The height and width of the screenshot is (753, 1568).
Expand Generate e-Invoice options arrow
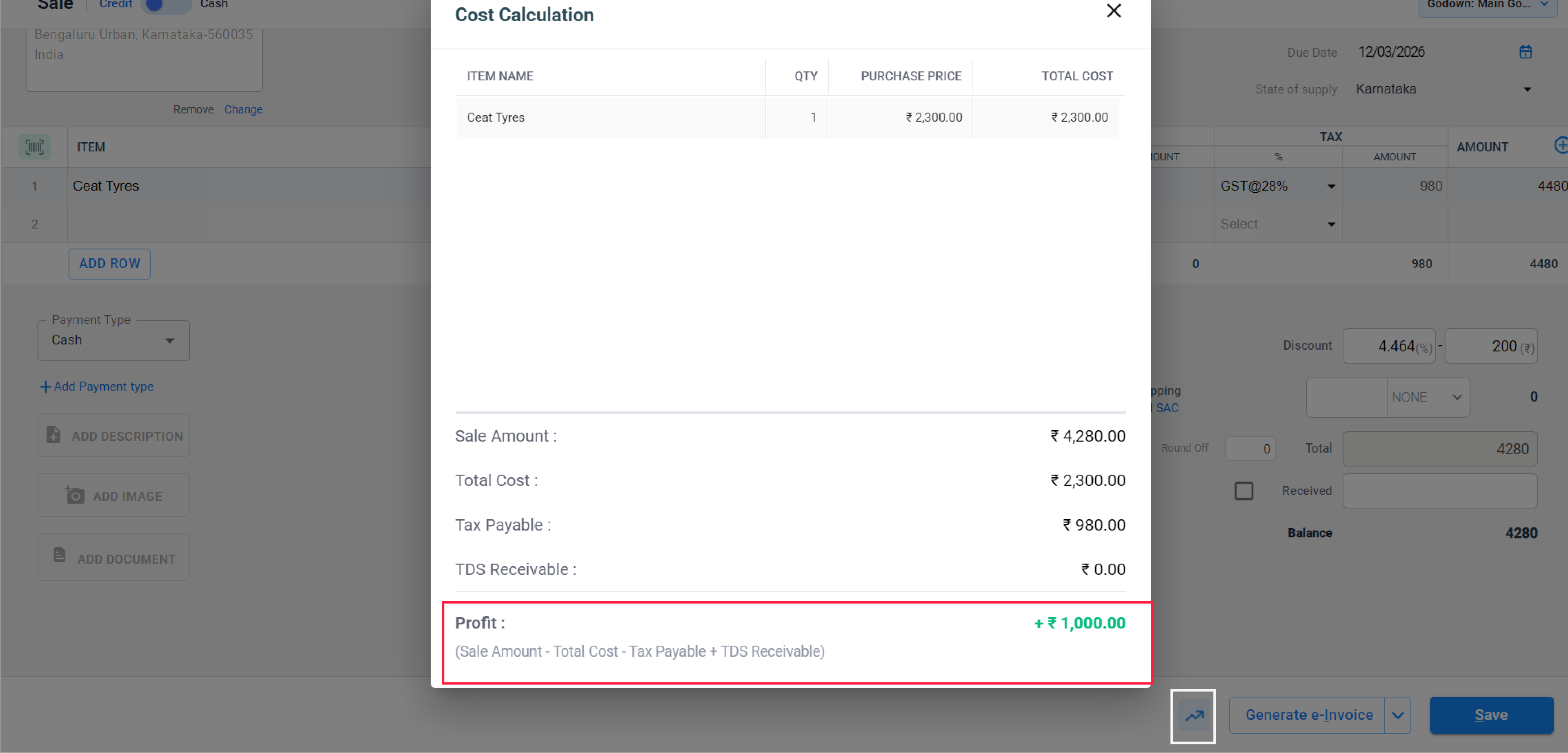coord(1397,715)
